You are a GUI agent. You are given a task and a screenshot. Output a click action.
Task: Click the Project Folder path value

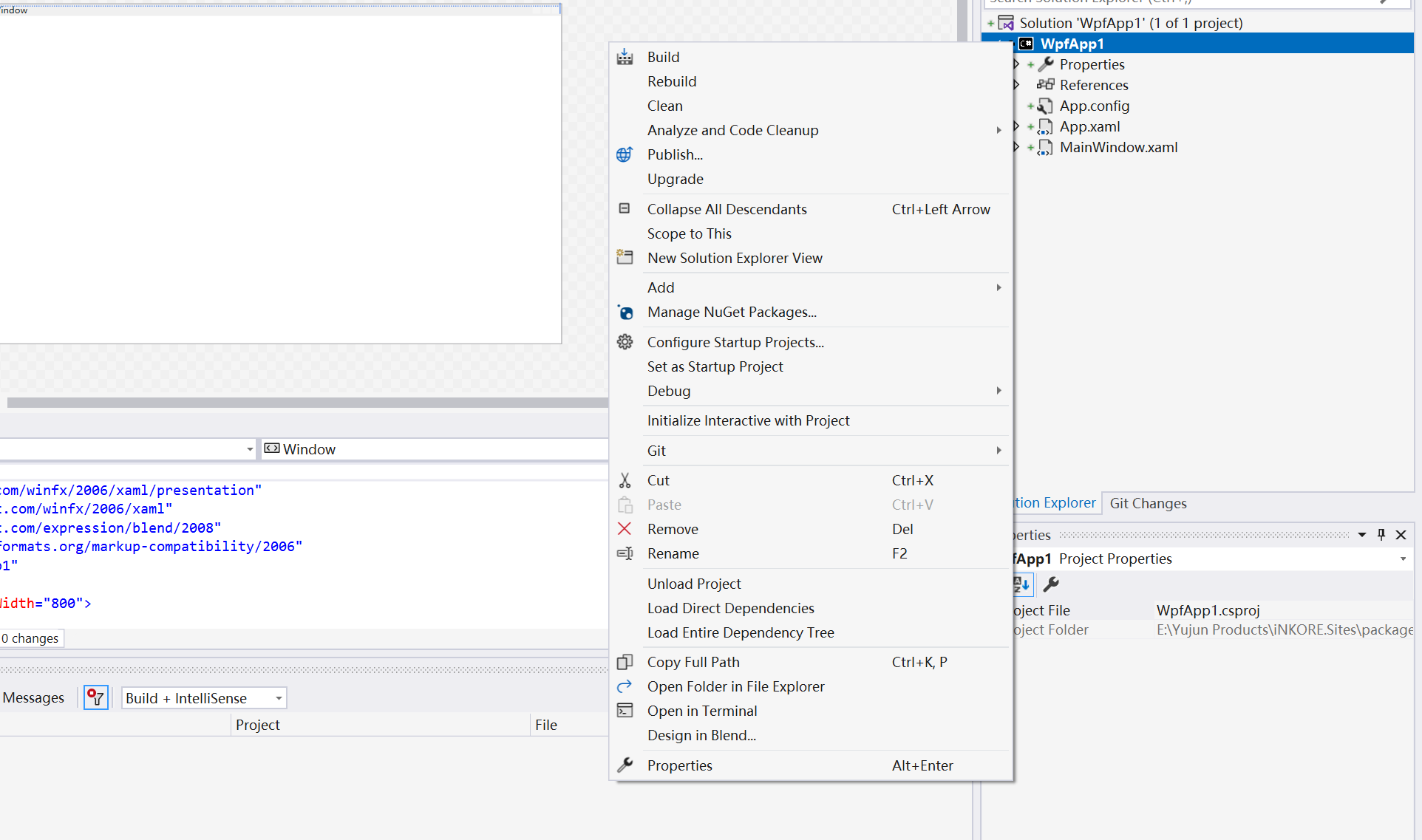pyautogui.click(x=1285, y=629)
